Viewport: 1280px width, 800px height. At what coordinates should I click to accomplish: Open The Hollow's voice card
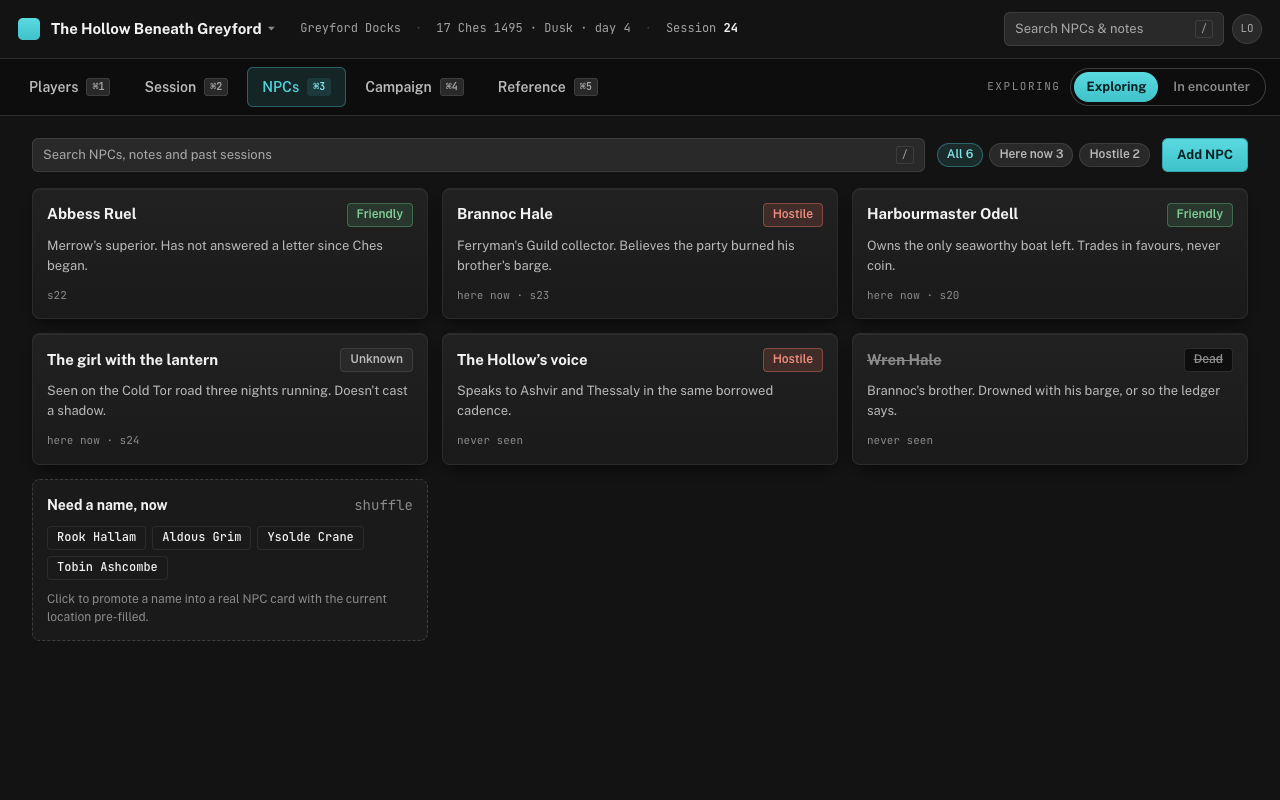point(640,399)
